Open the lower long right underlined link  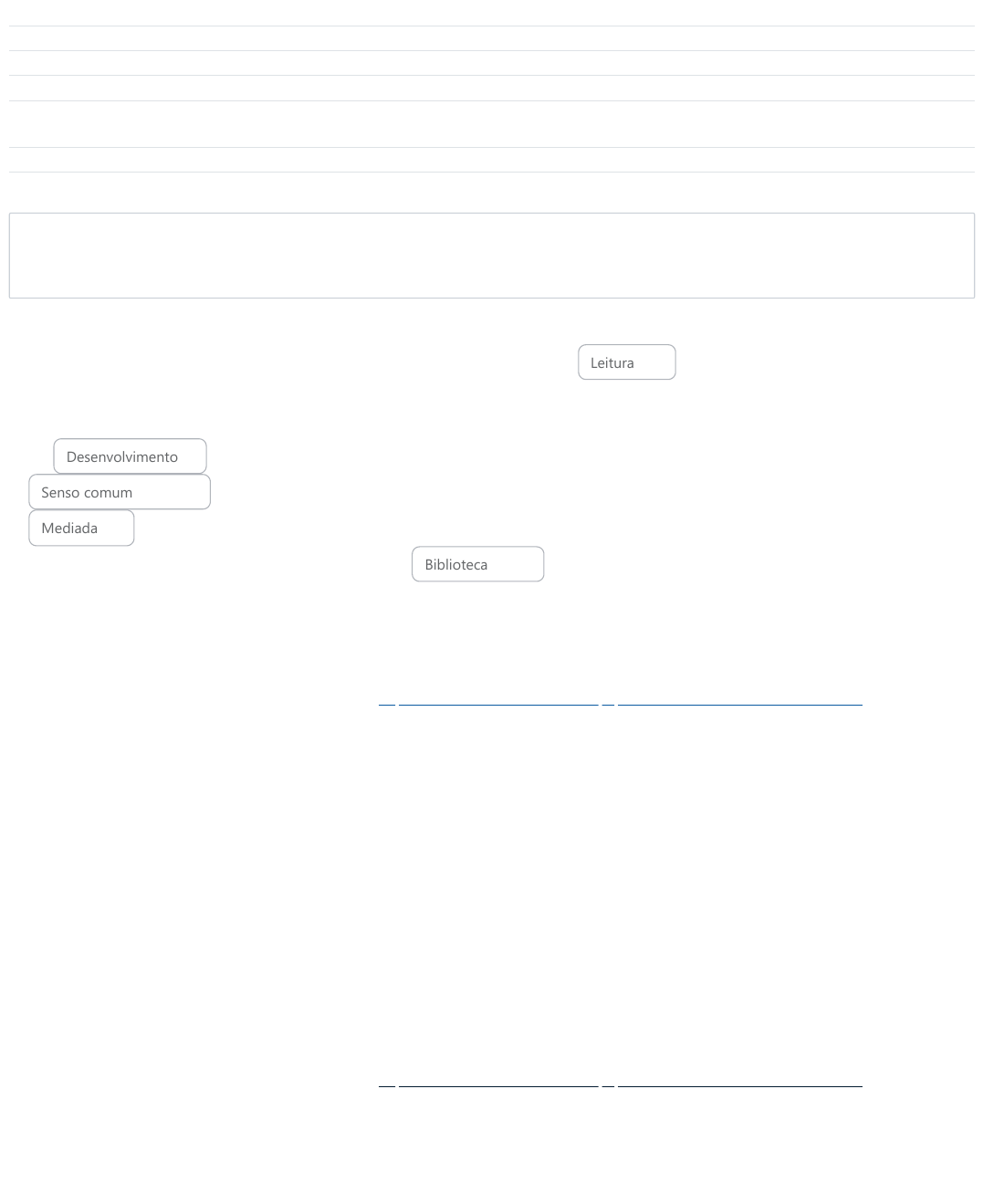click(x=739, y=1085)
